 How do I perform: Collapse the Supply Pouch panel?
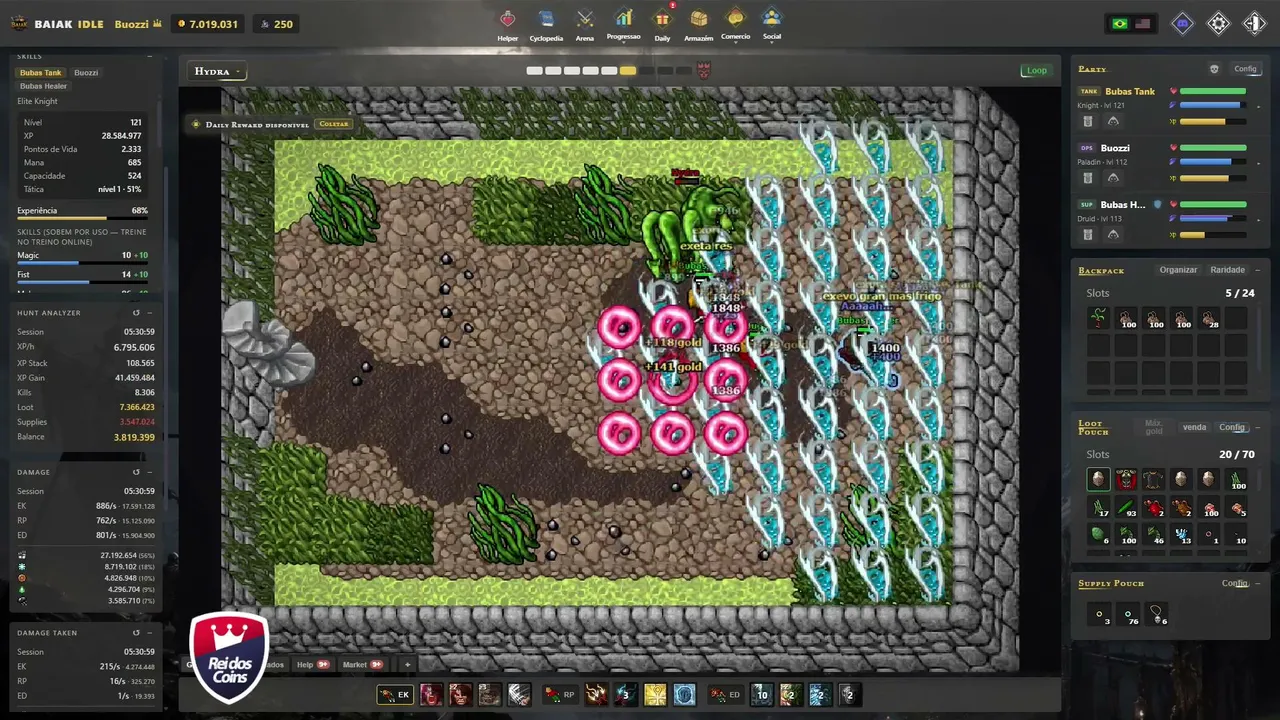(x=1257, y=583)
